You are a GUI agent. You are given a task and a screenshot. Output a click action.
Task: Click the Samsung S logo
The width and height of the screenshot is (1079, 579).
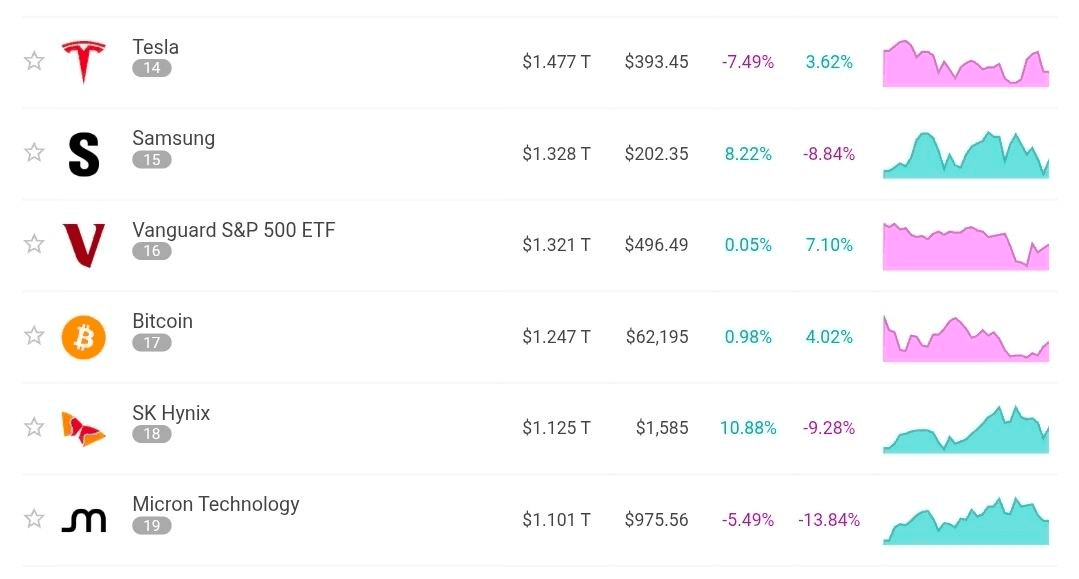84,154
